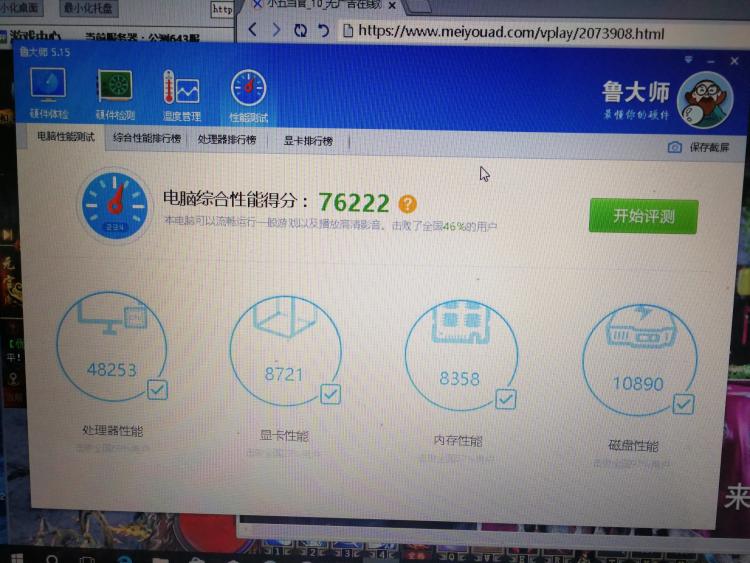Click the browser refresh icon
750x563 pixels.
300,31
